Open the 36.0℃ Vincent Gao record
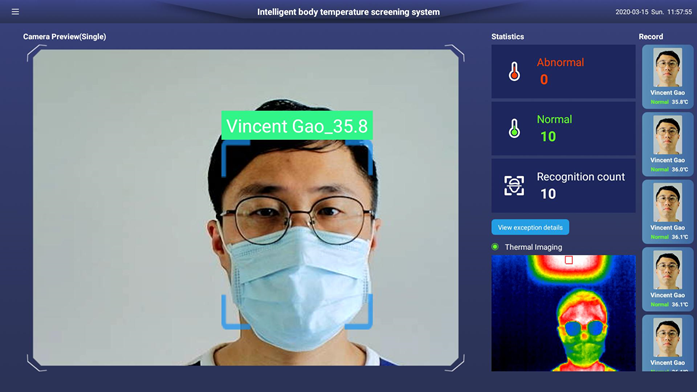 point(667,144)
